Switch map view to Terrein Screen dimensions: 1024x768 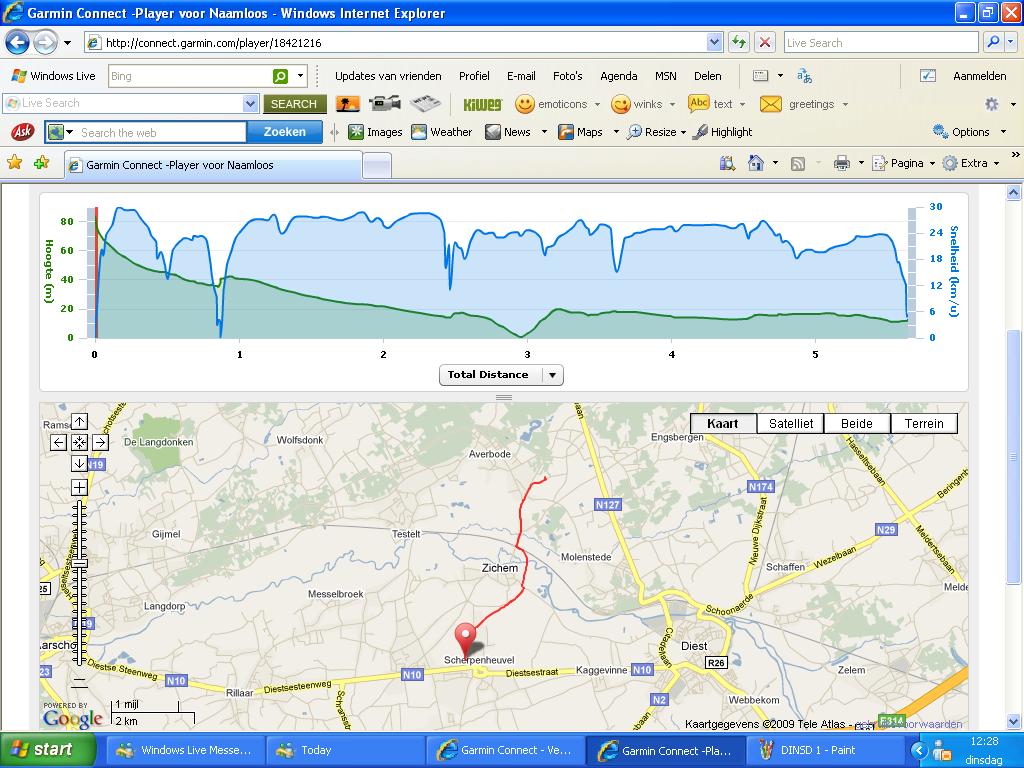[x=924, y=423]
